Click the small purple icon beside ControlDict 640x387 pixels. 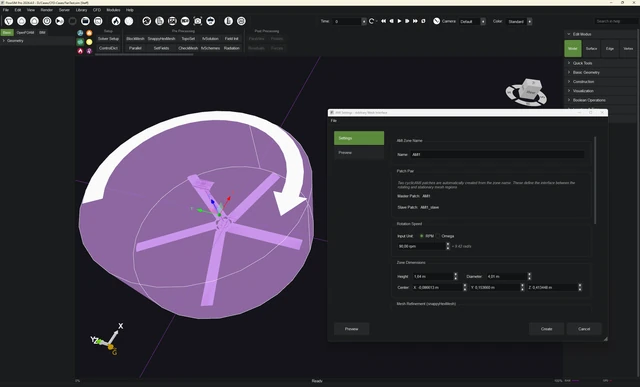[89, 51]
